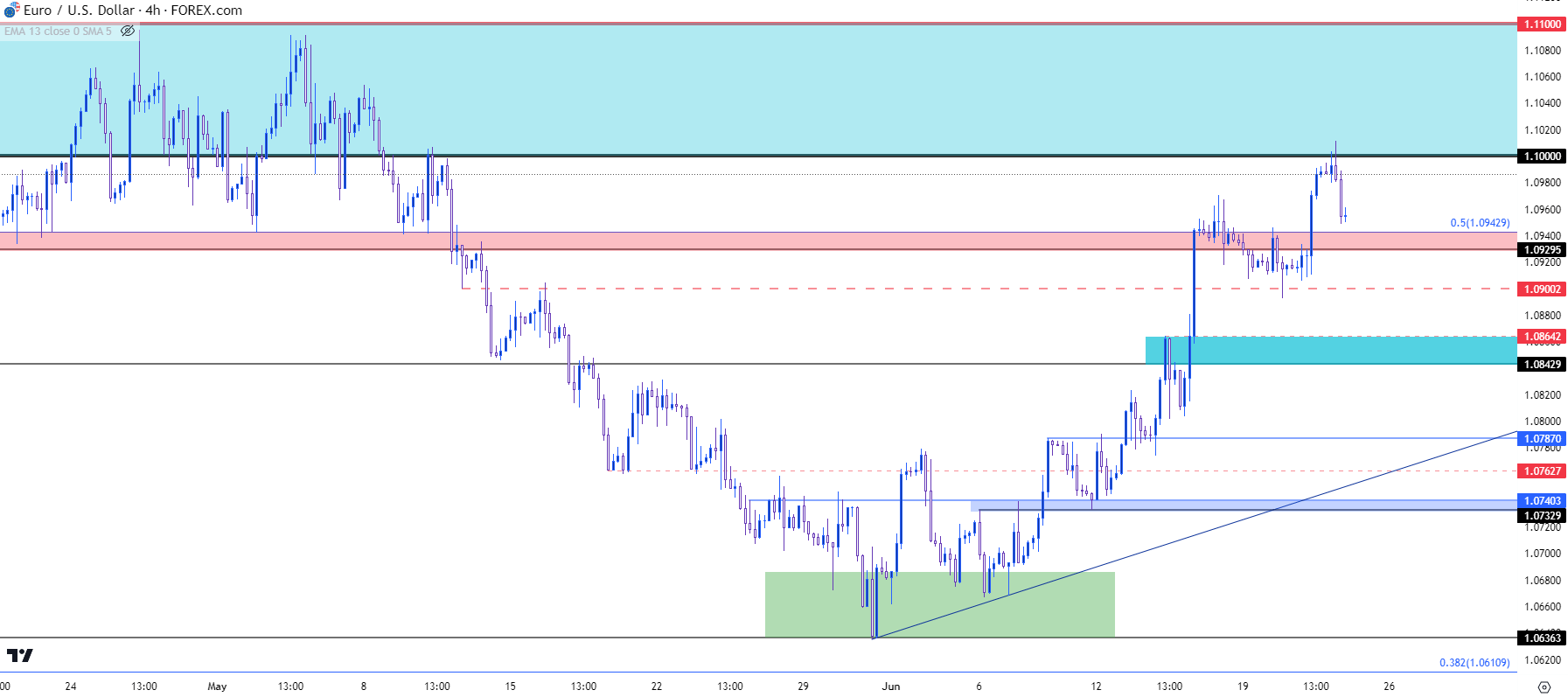The height and width of the screenshot is (697, 1568).
Task: Select the teal 1.08429-1.08642 zone rectangle
Action: point(1331,351)
